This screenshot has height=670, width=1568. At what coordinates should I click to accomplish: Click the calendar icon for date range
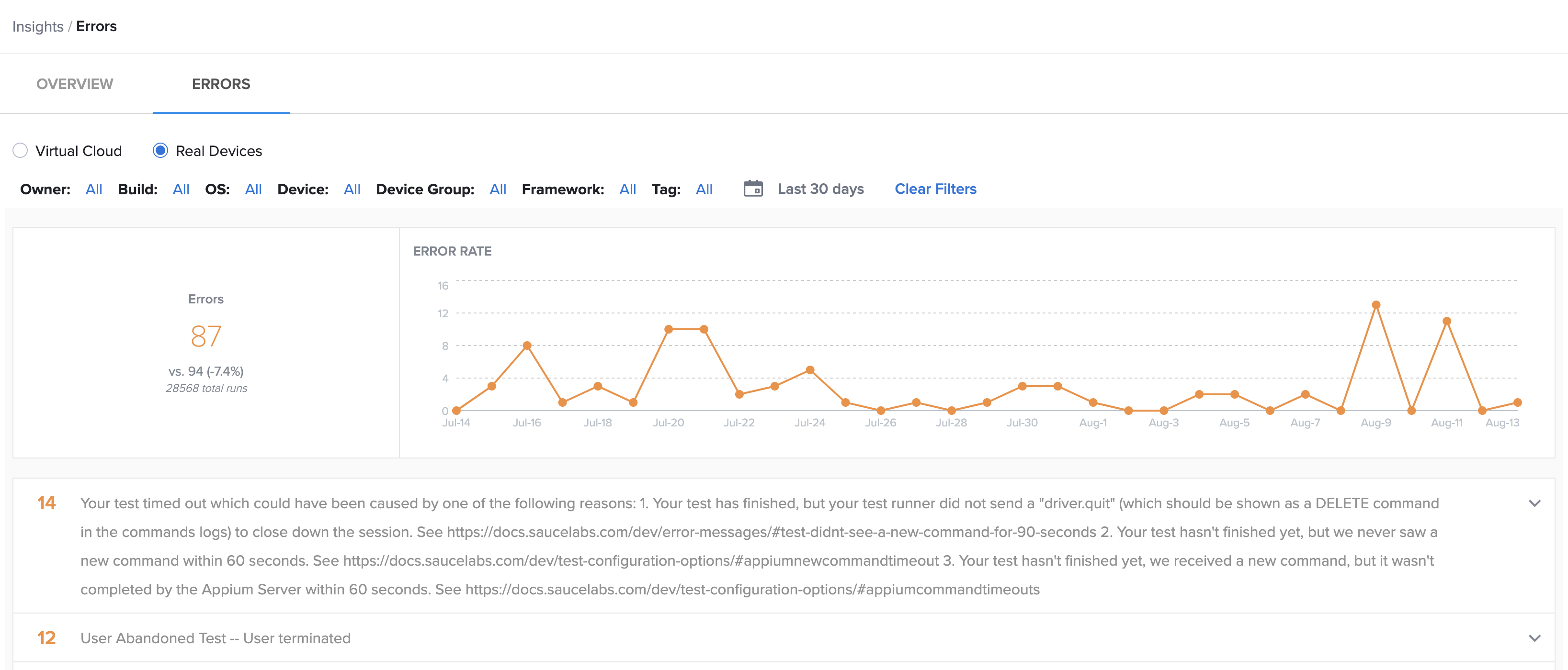pos(754,189)
